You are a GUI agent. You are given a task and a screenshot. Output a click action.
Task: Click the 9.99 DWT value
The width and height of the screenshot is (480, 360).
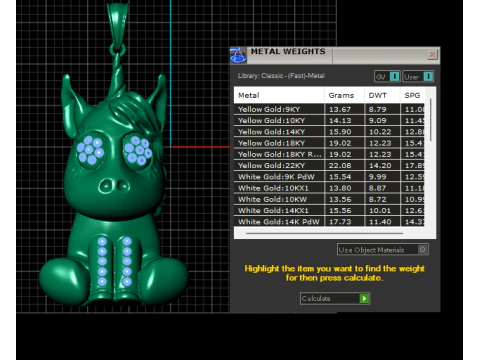pos(377,177)
